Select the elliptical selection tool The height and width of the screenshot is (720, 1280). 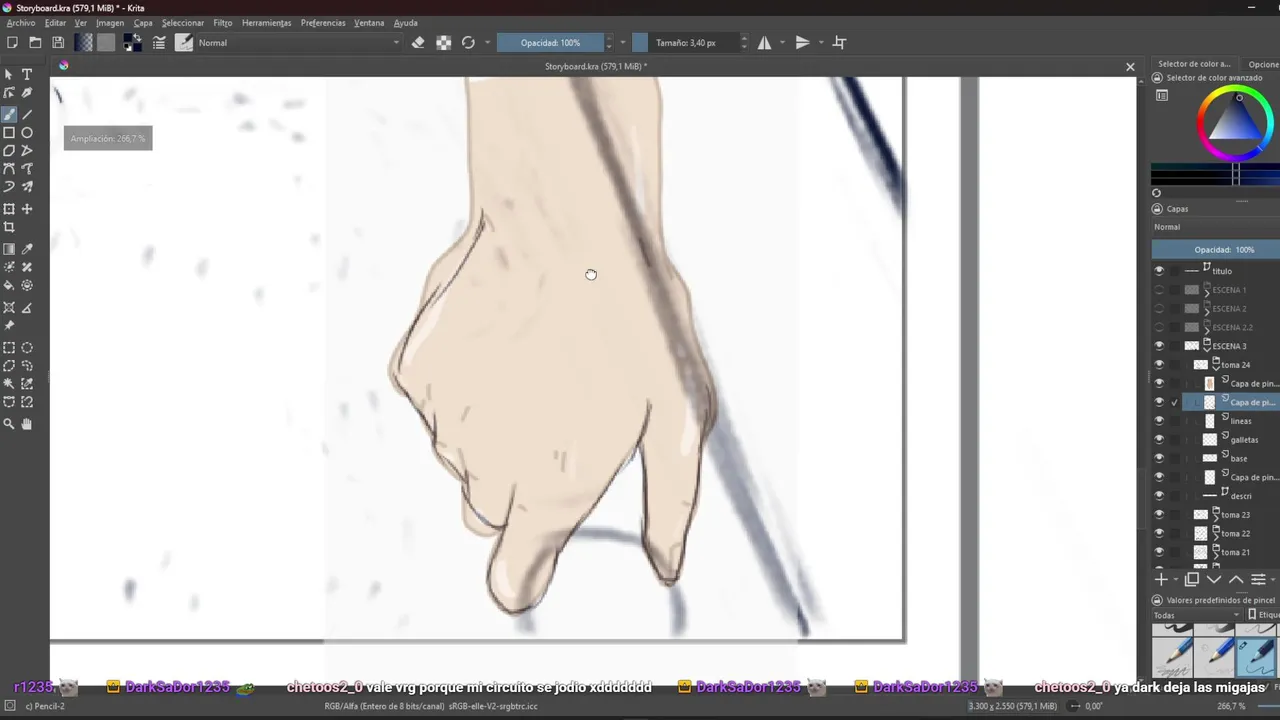pos(27,348)
